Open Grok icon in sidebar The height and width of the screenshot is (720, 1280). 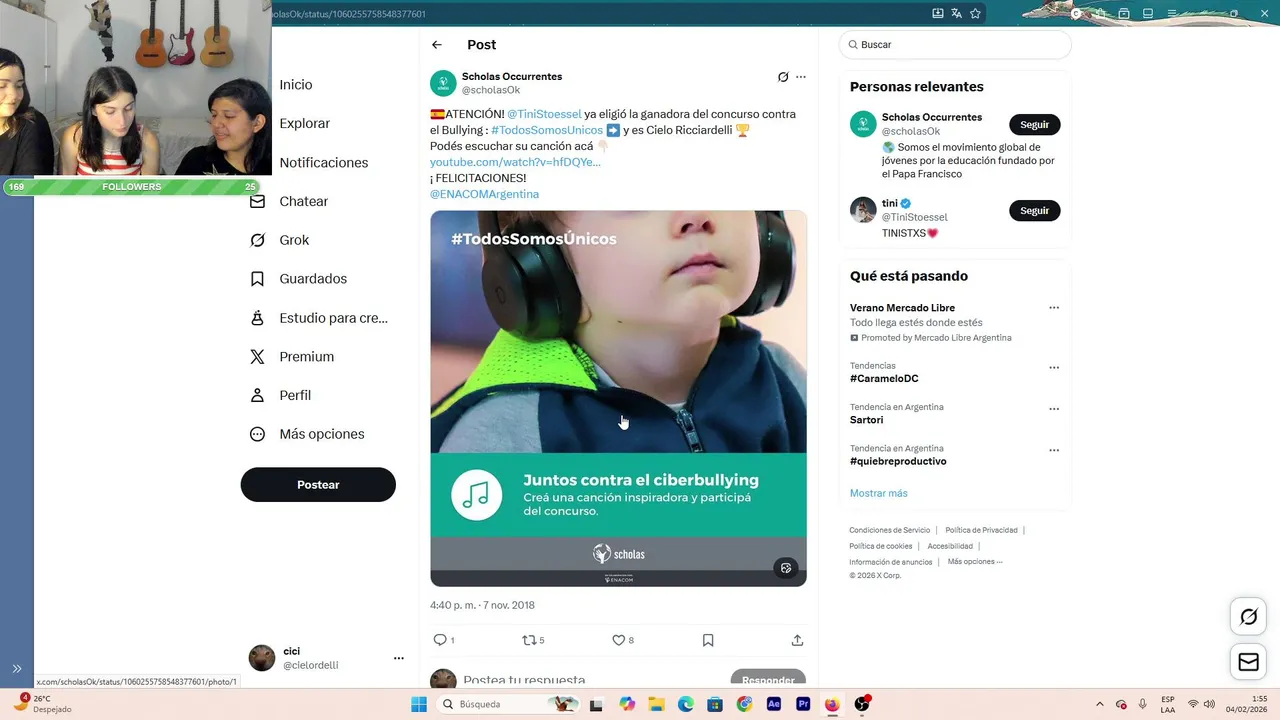257,240
